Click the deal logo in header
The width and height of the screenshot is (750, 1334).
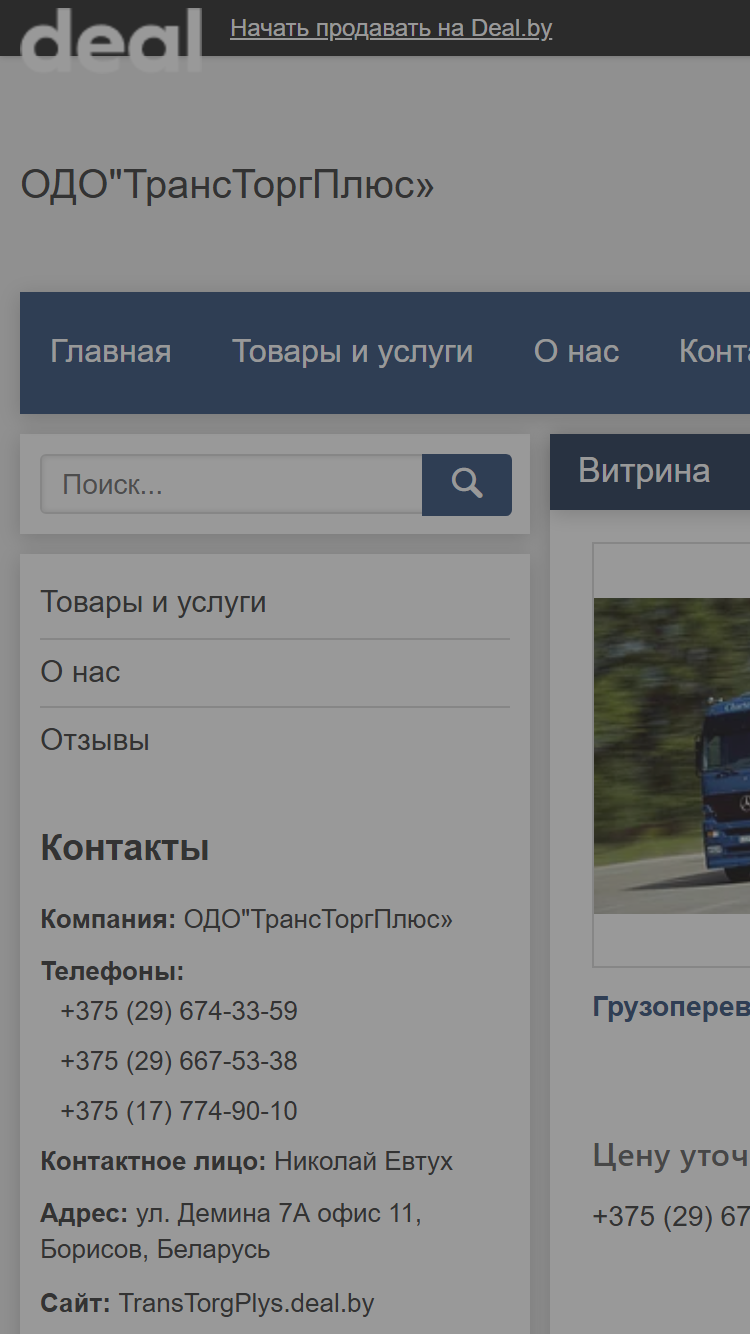click(111, 39)
